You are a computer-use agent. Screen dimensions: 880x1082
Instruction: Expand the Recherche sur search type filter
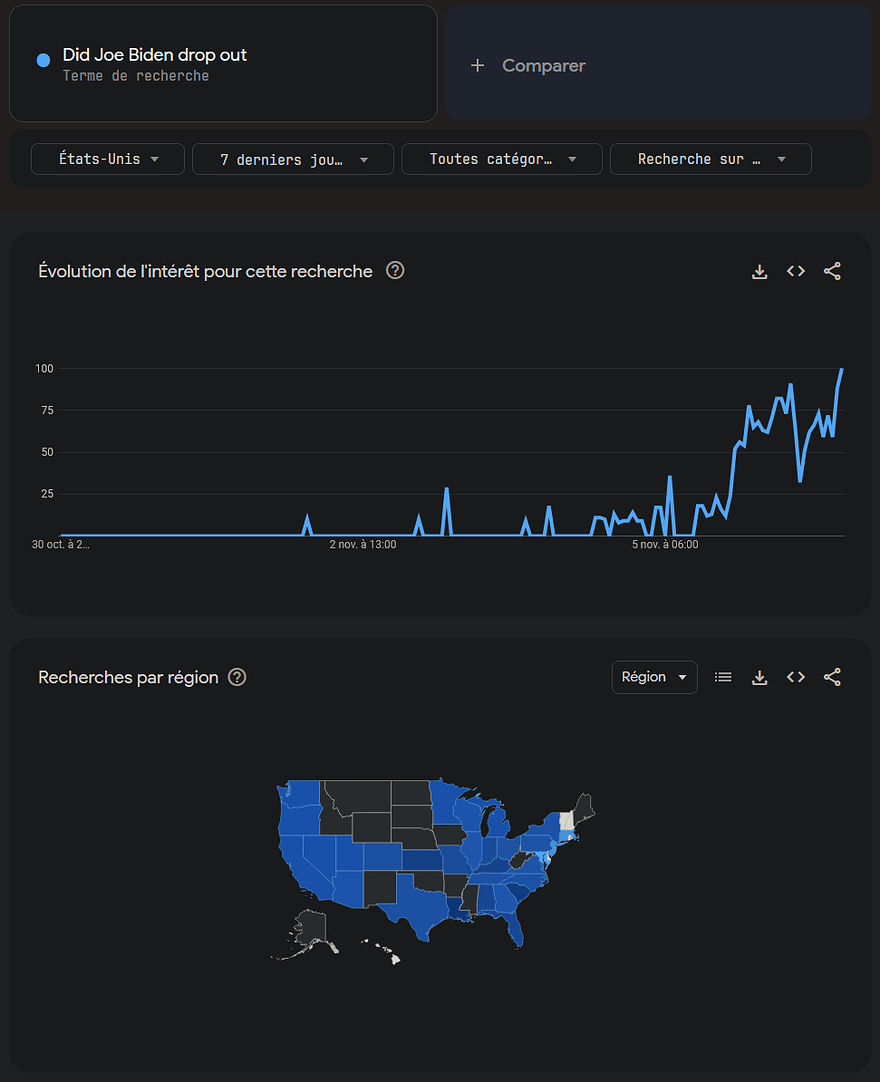[710, 159]
